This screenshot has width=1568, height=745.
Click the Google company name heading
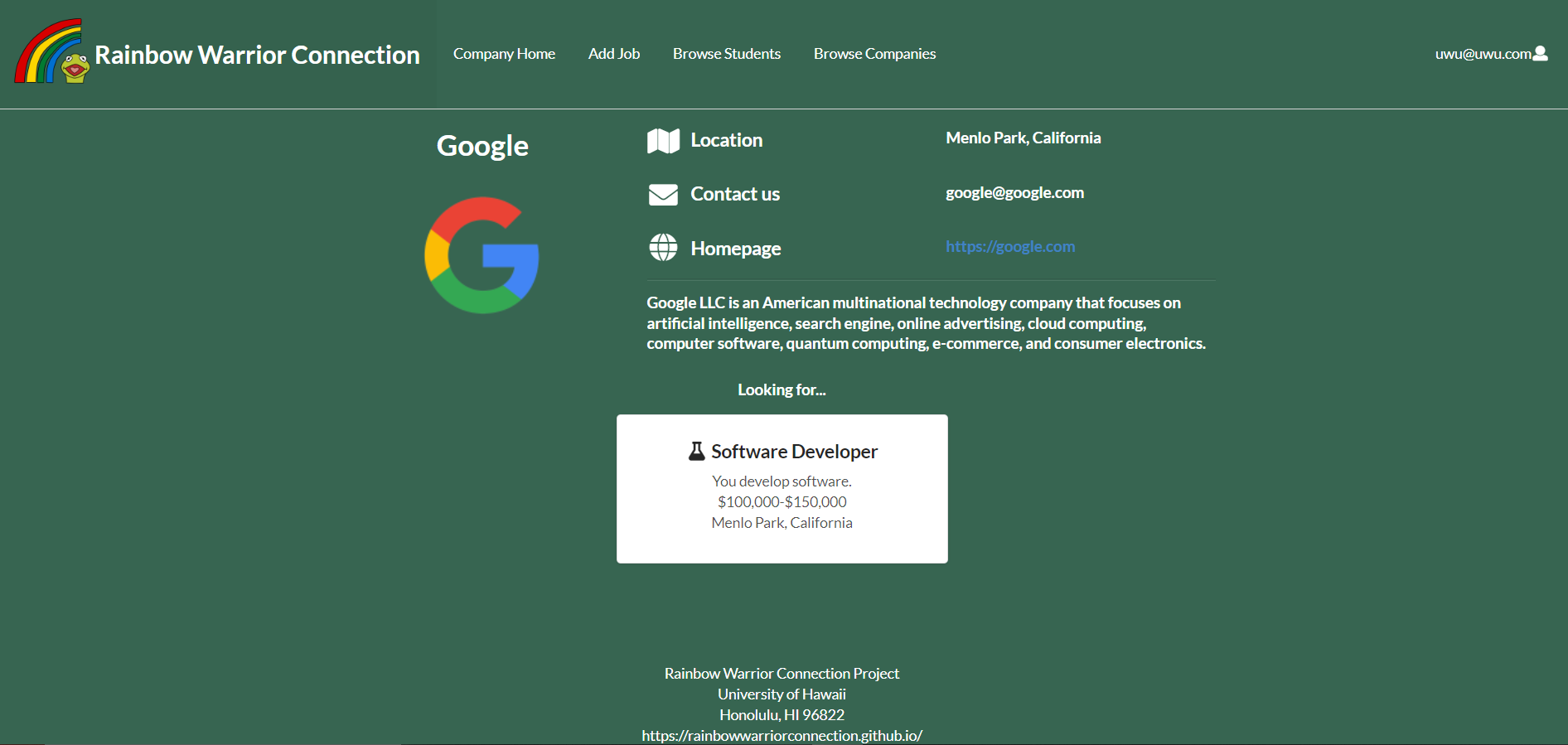pos(482,146)
